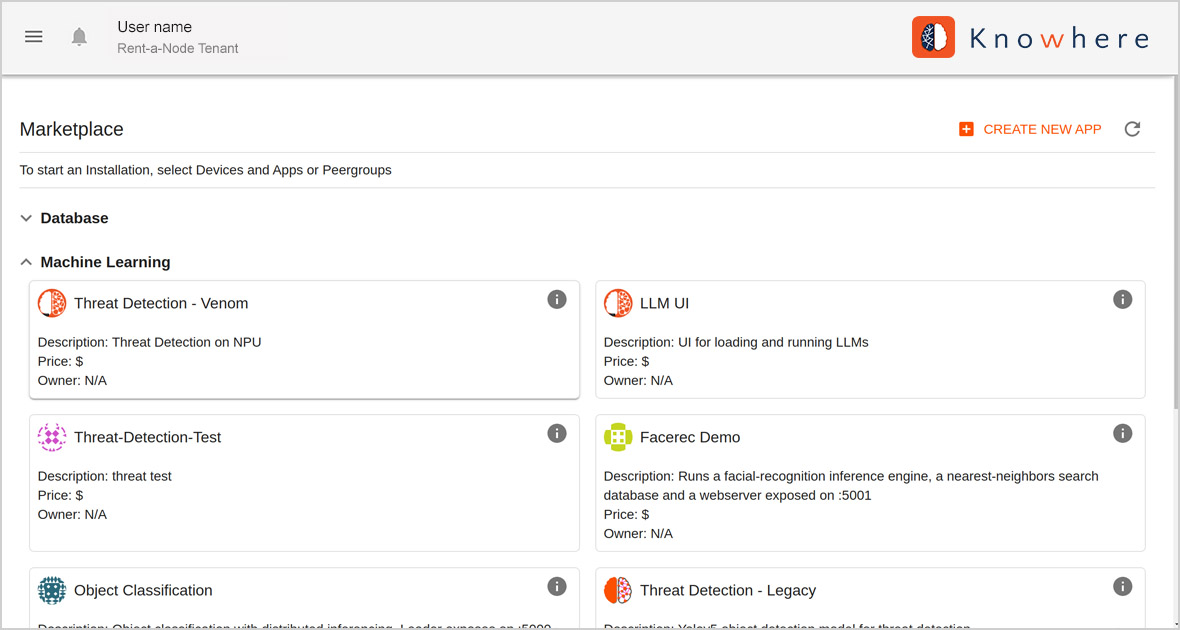Refresh the Marketplace app list
The width and height of the screenshot is (1180, 630).
[1132, 129]
